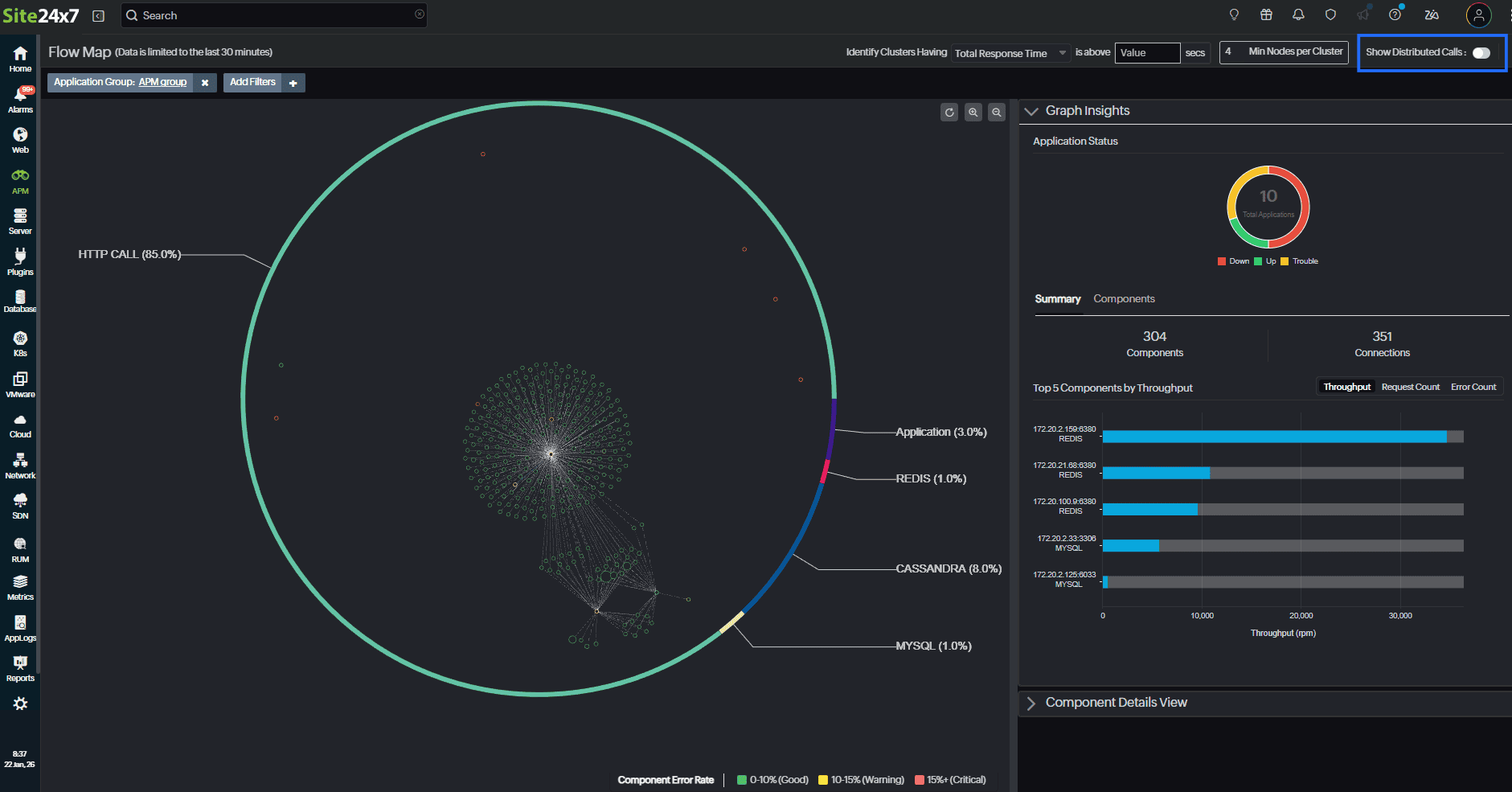Open Reports from the left sidebar
Image resolution: width=1512 pixels, height=792 pixels.
19,666
